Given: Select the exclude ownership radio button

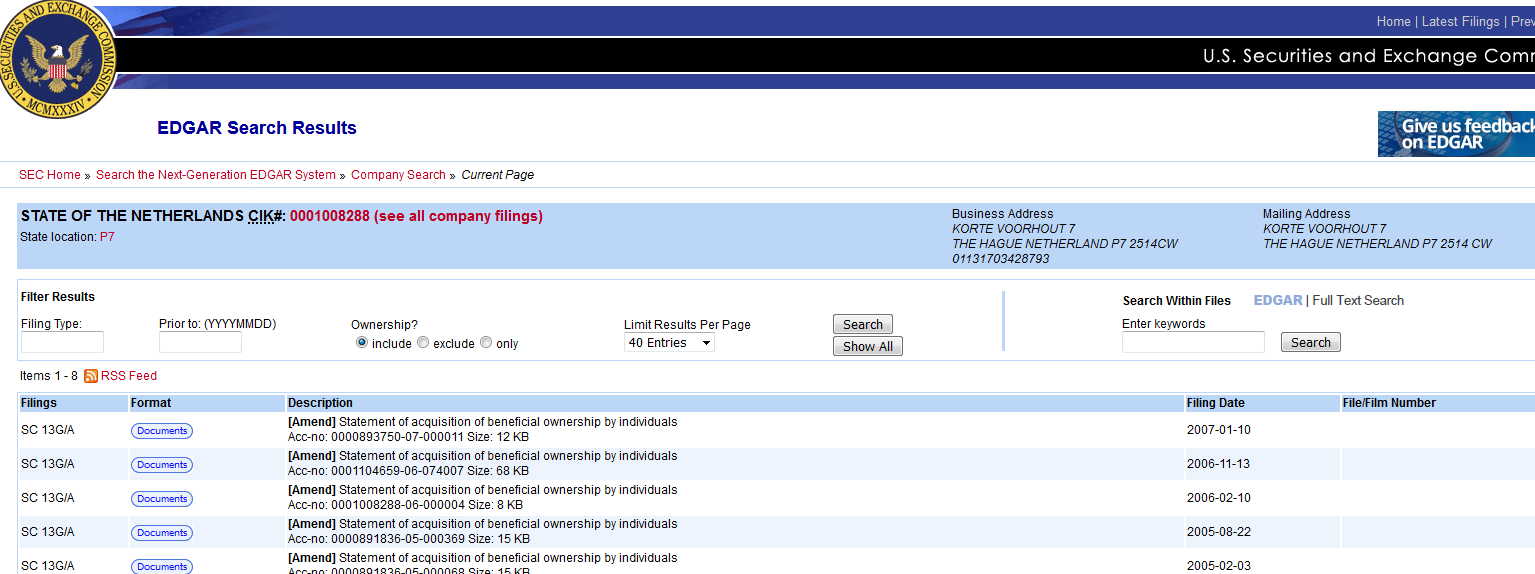Looking at the screenshot, I should pyautogui.click(x=423, y=343).
